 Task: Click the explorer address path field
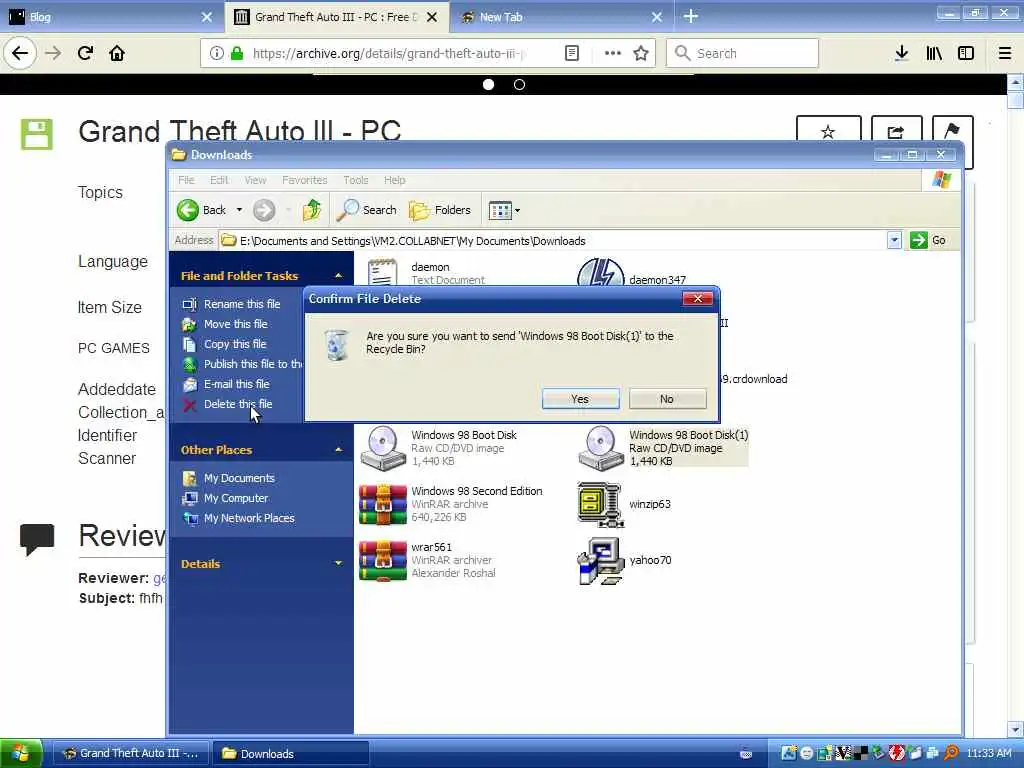[x=552, y=240]
